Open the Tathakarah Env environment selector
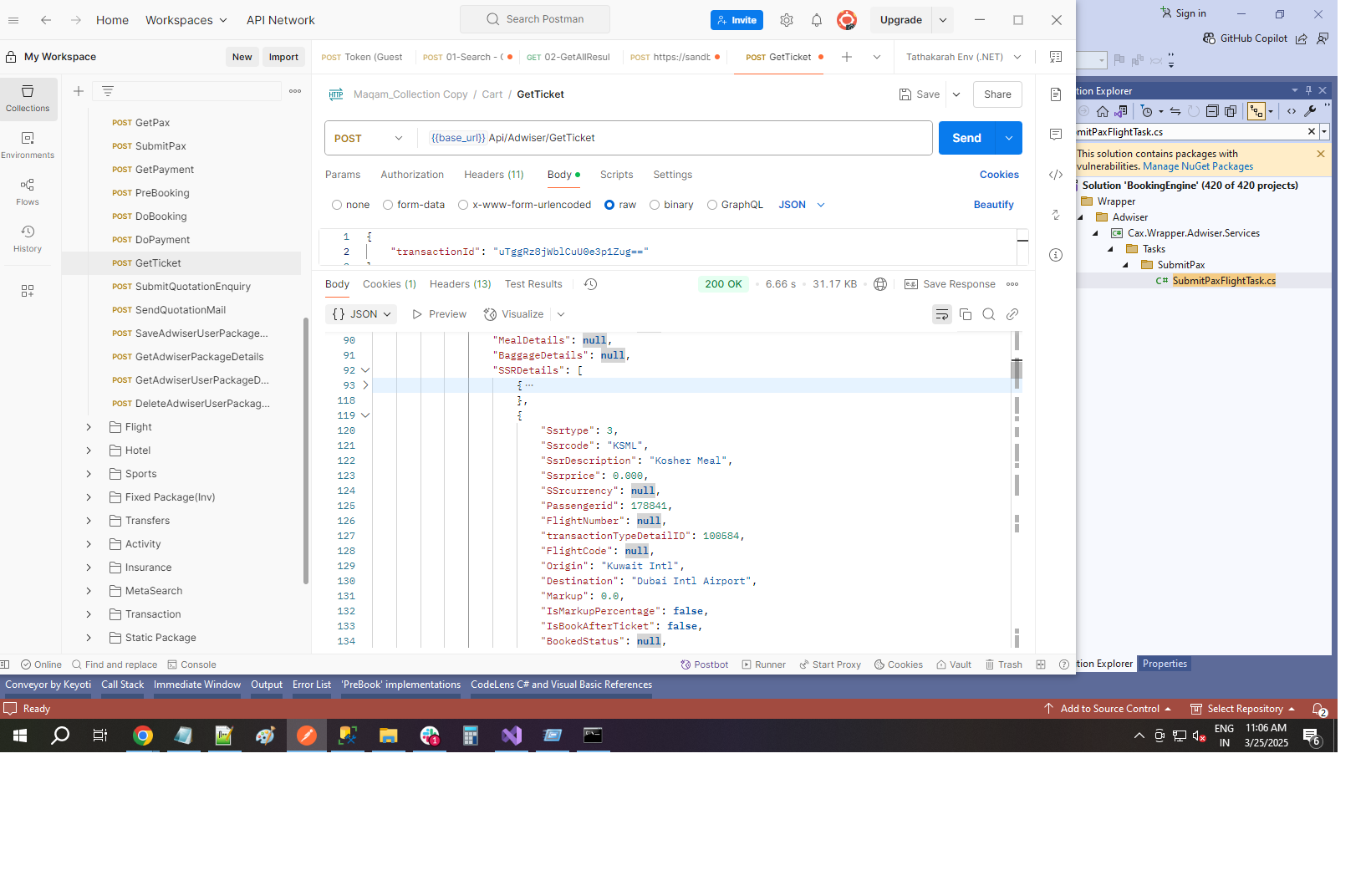 963,57
